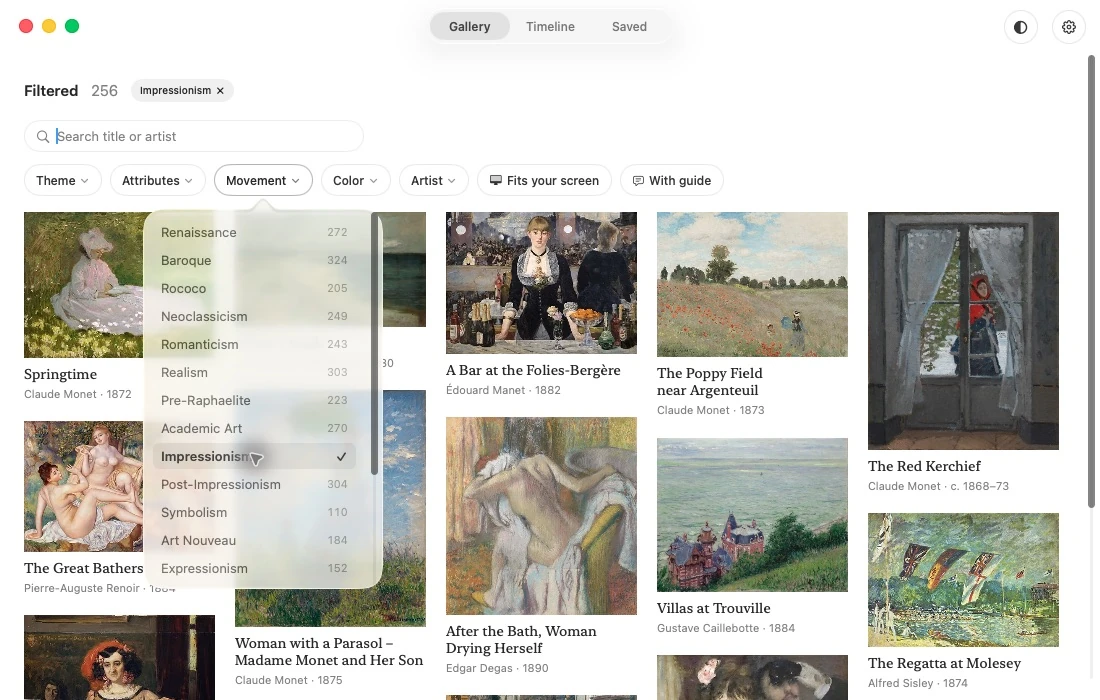Open the Springtime painting thumbnail

point(83,285)
